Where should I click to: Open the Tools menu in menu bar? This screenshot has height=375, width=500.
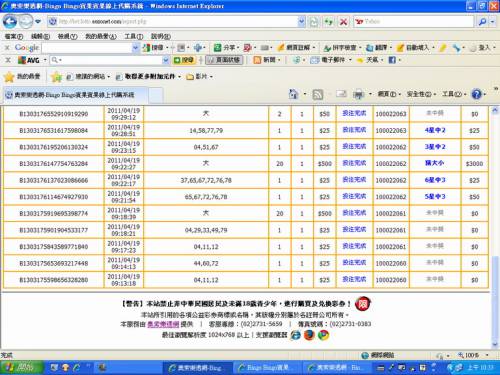coord(134,36)
